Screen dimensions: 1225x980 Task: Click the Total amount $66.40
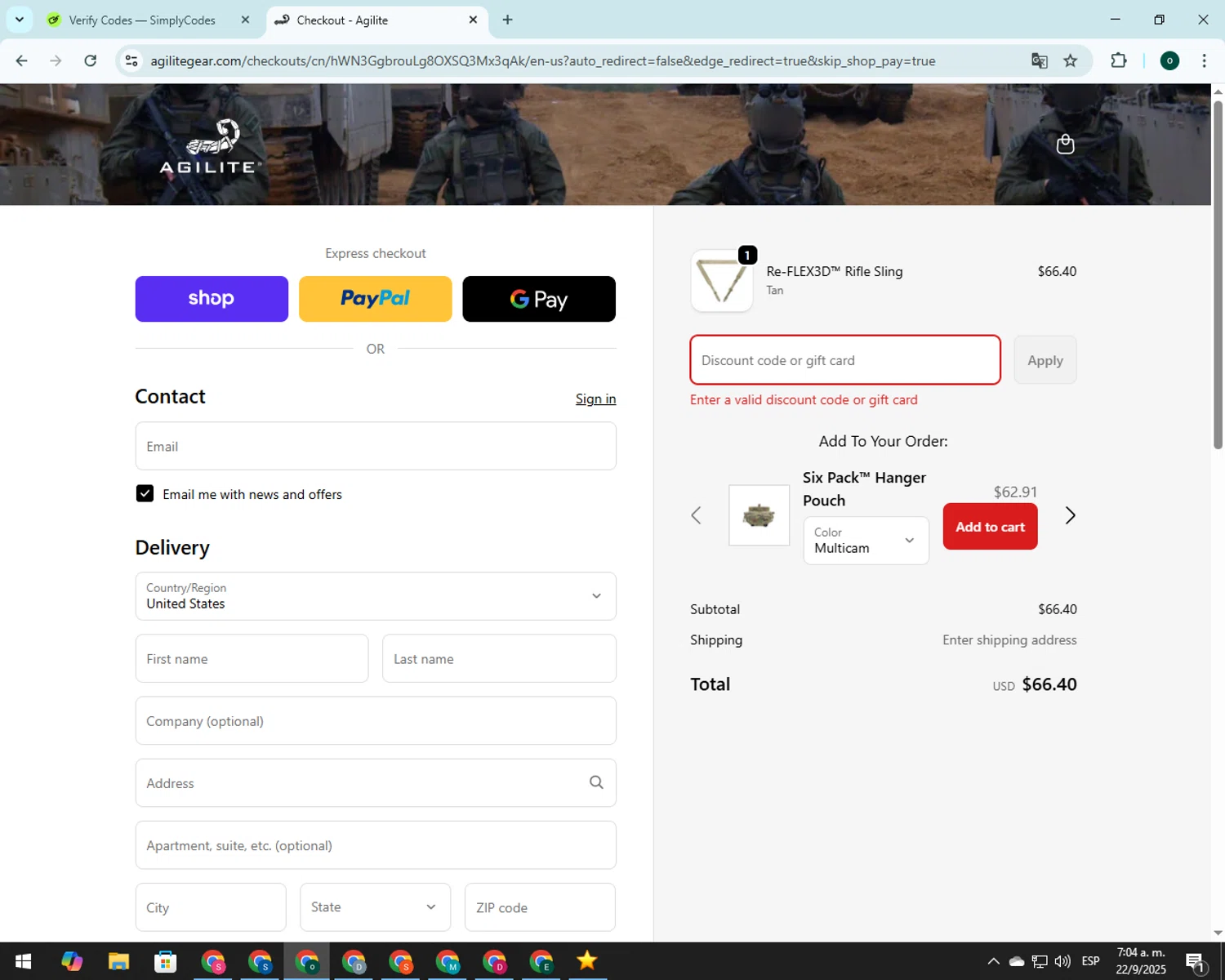(1049, 684)
